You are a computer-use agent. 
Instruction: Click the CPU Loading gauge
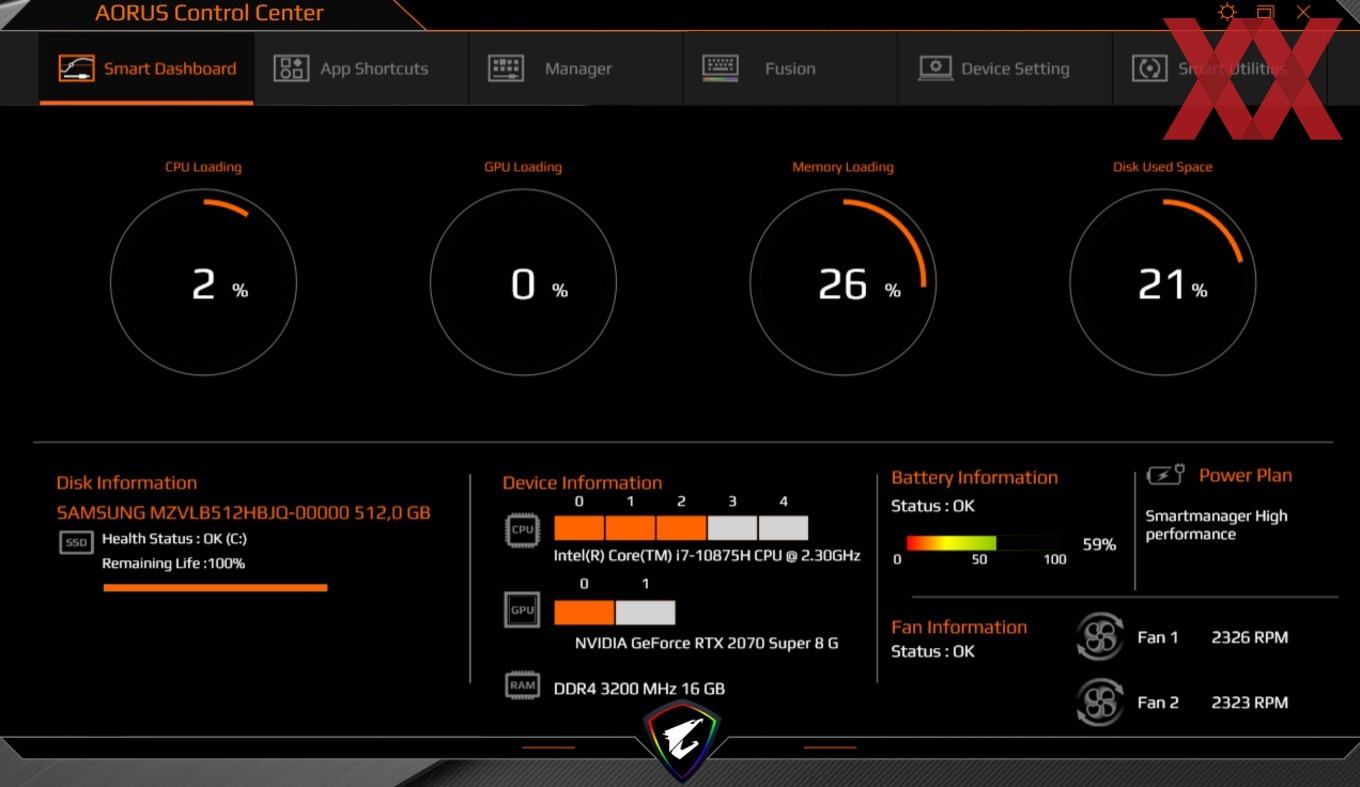pos(203,283)
